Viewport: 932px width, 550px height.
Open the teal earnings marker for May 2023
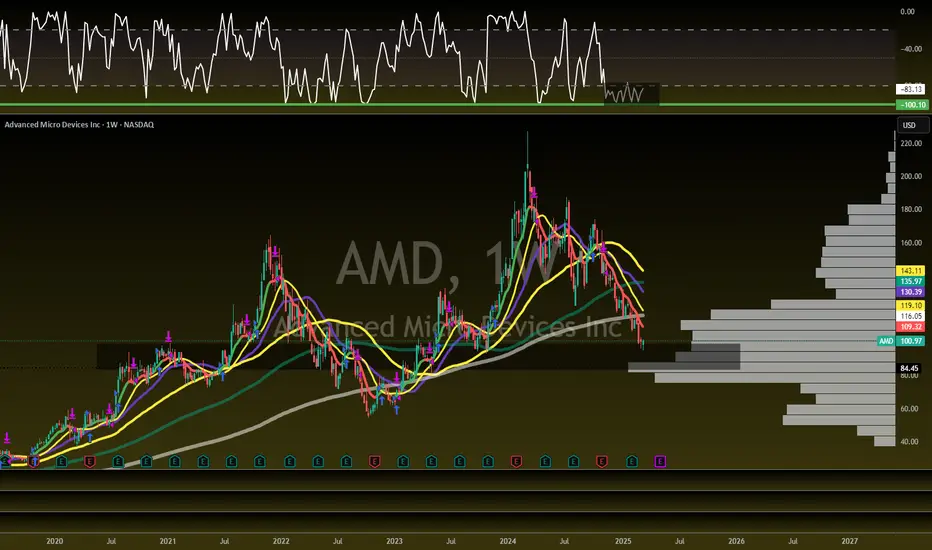pos(432,461)
